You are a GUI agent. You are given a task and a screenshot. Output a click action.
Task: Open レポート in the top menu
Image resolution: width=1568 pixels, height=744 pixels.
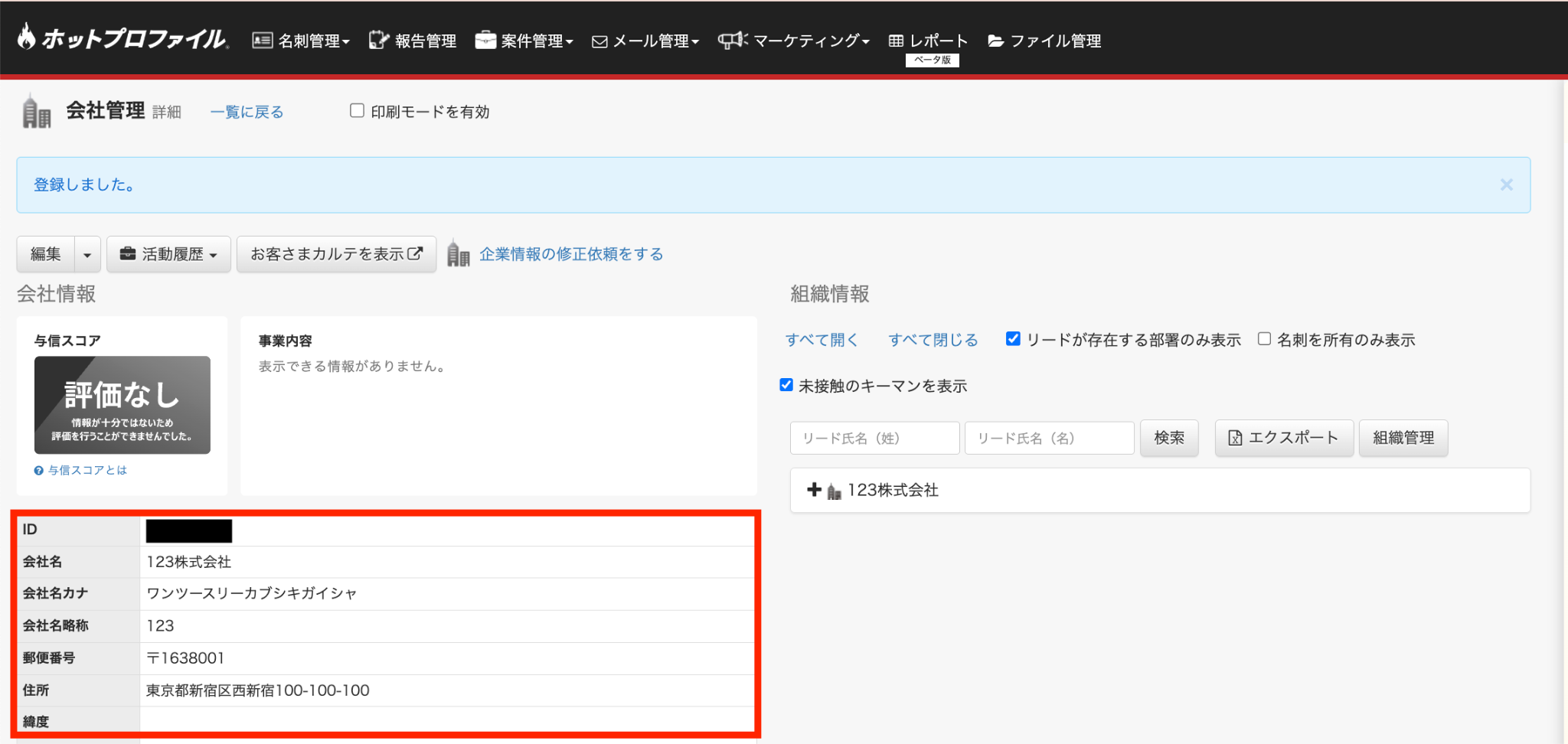(x=929, y=41)
